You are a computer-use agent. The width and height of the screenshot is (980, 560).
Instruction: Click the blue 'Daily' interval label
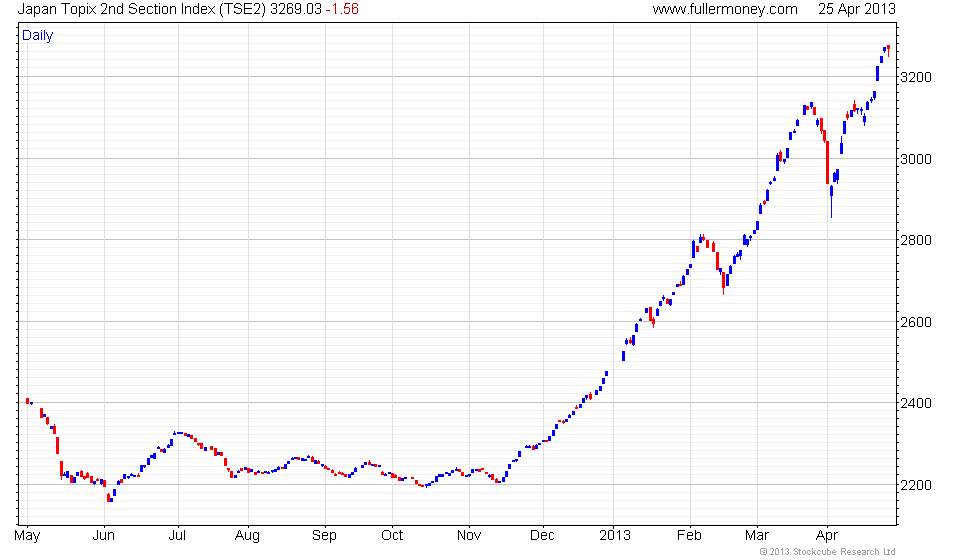click(x=38, y=36)
